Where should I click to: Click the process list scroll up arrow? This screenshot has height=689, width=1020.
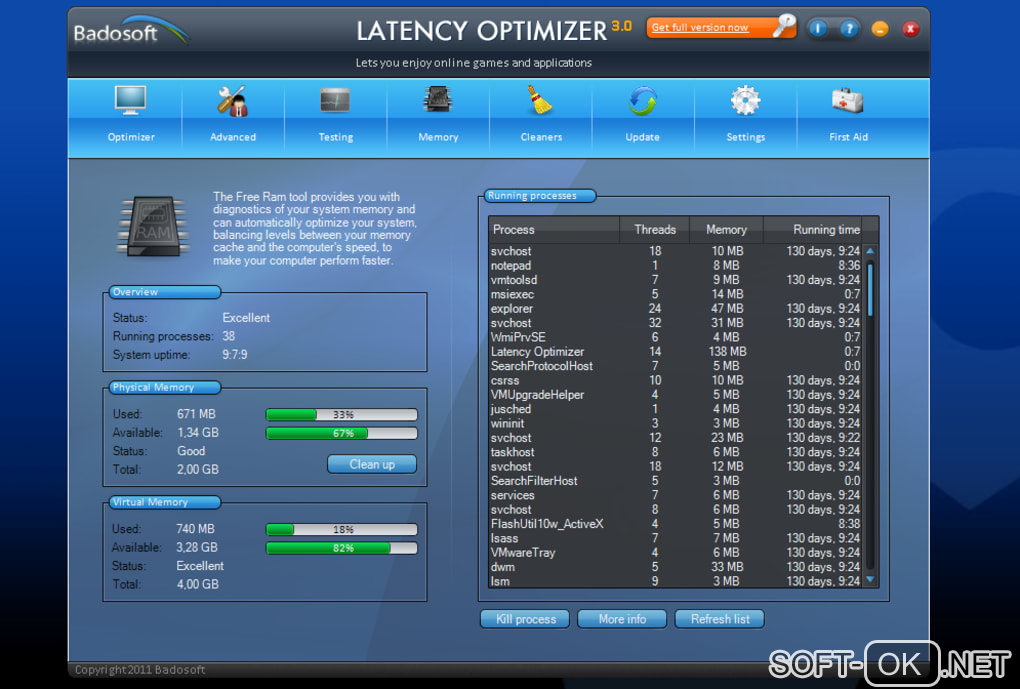point(870,251)
